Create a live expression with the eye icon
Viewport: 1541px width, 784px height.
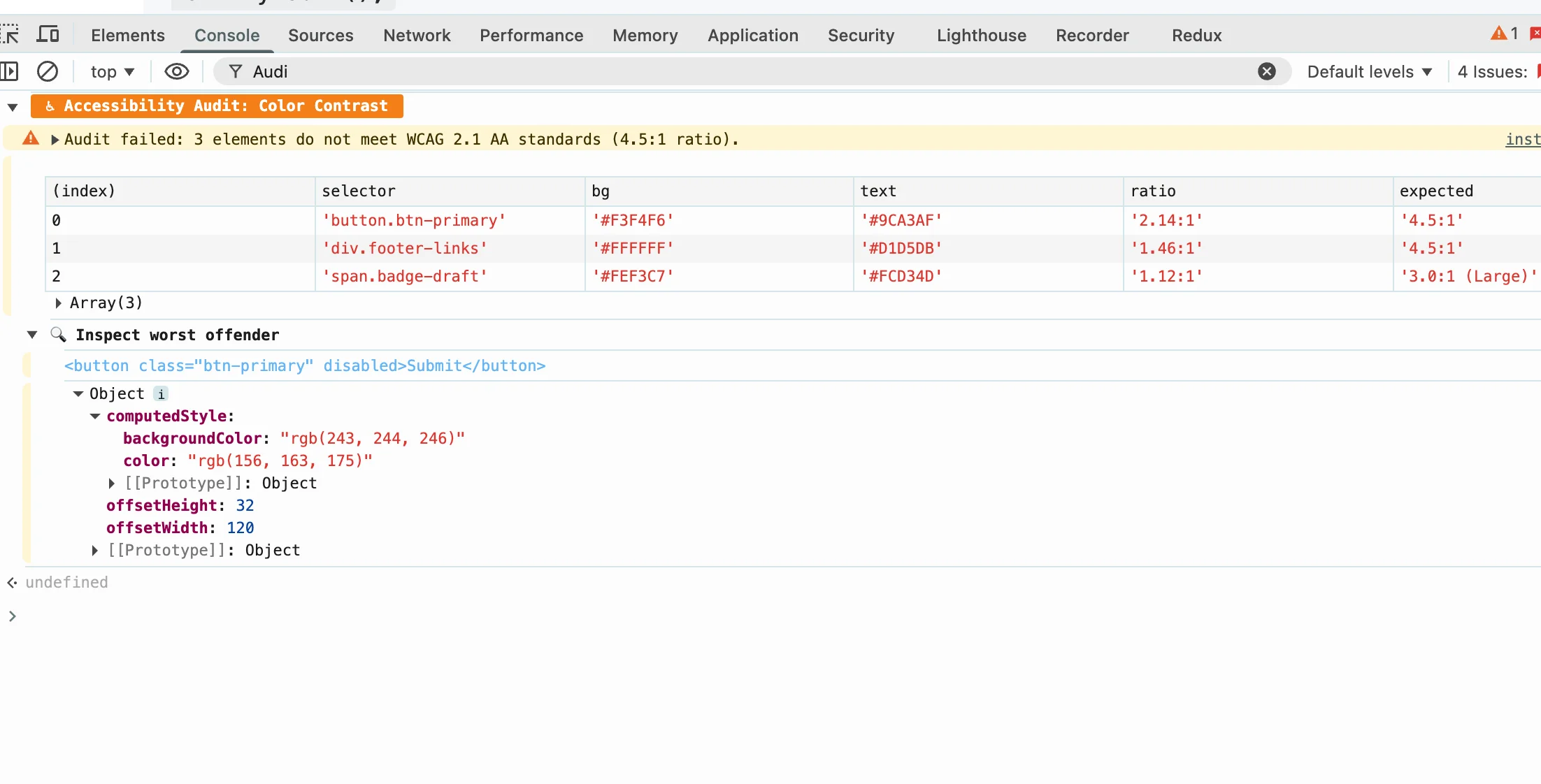click(177, 71)
